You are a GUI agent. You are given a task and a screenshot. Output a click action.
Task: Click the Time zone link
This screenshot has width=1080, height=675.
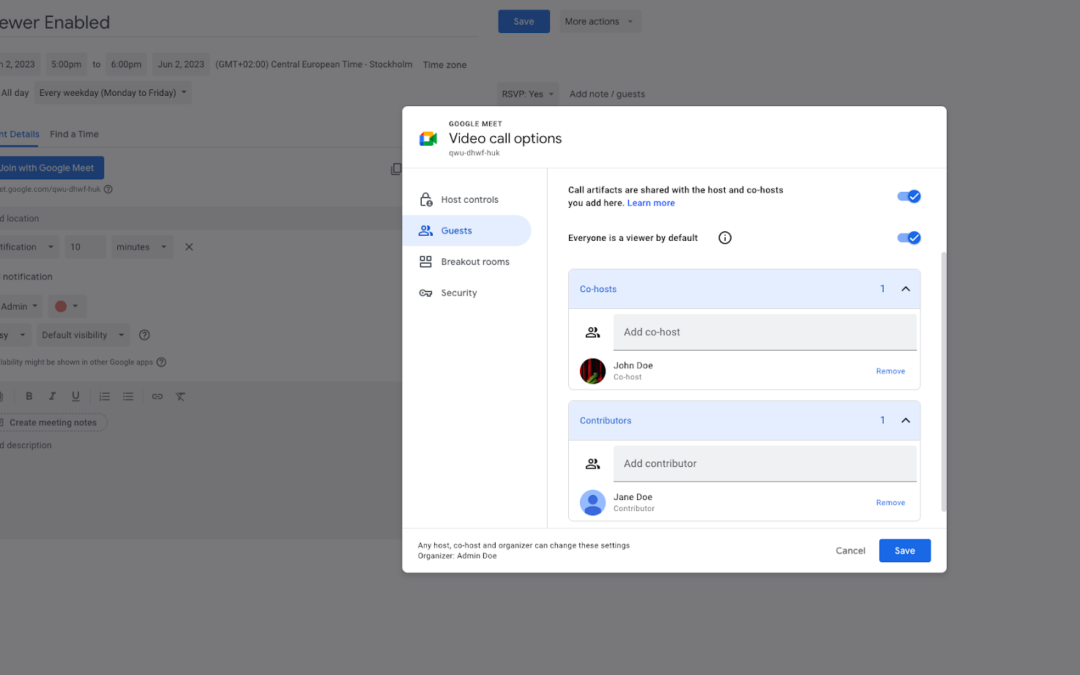(444, 65)
